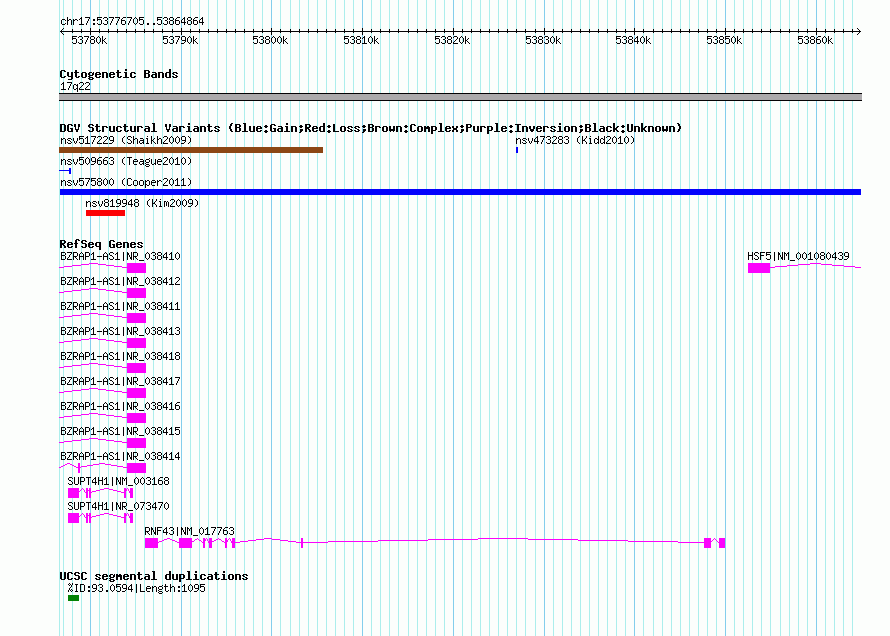
Task: Click the ruler's right arrowhead
Action: (859, 31)
